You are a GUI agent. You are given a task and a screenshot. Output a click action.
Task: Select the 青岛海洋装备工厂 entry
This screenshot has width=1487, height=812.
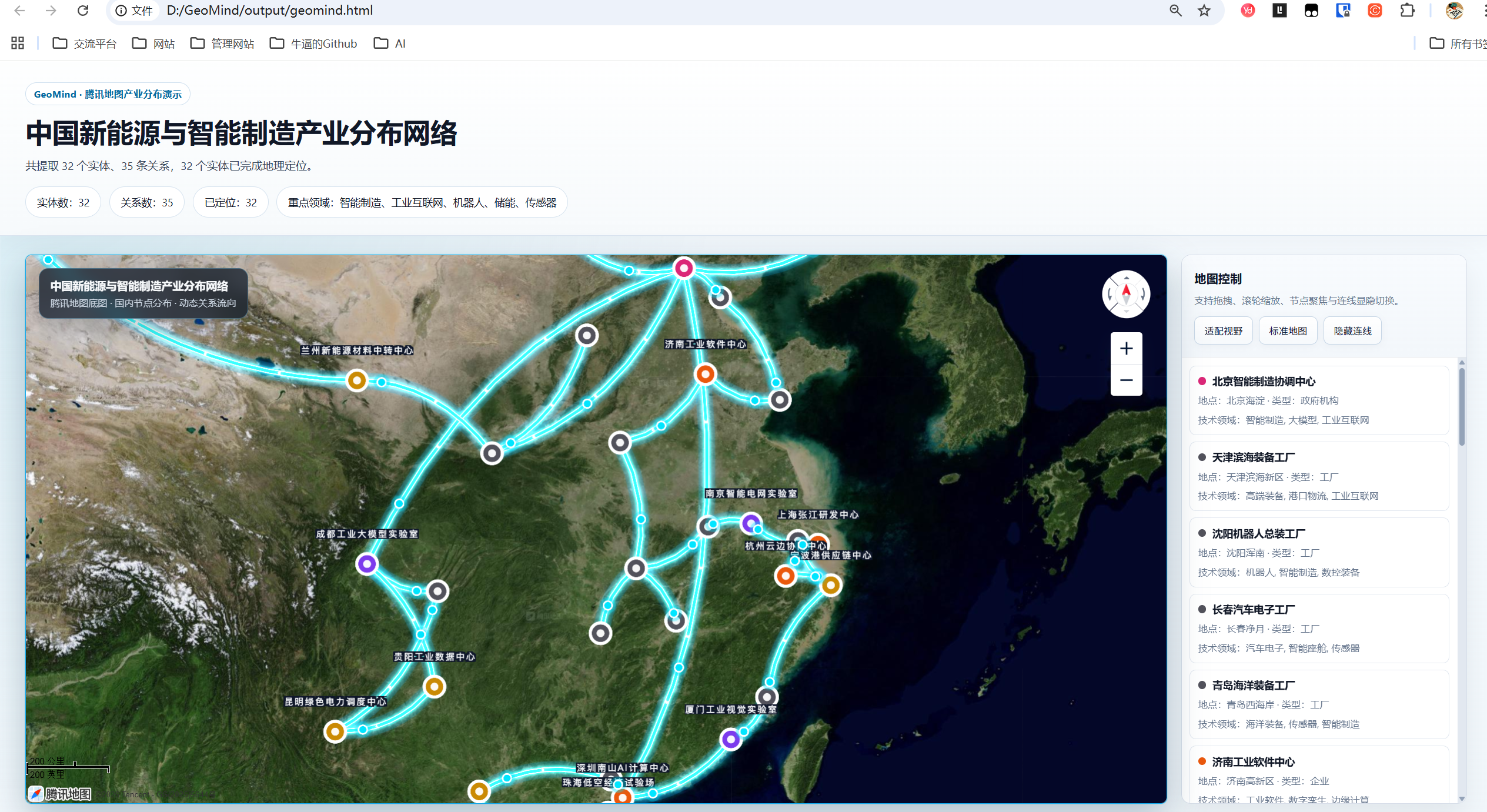(1319, 704)
